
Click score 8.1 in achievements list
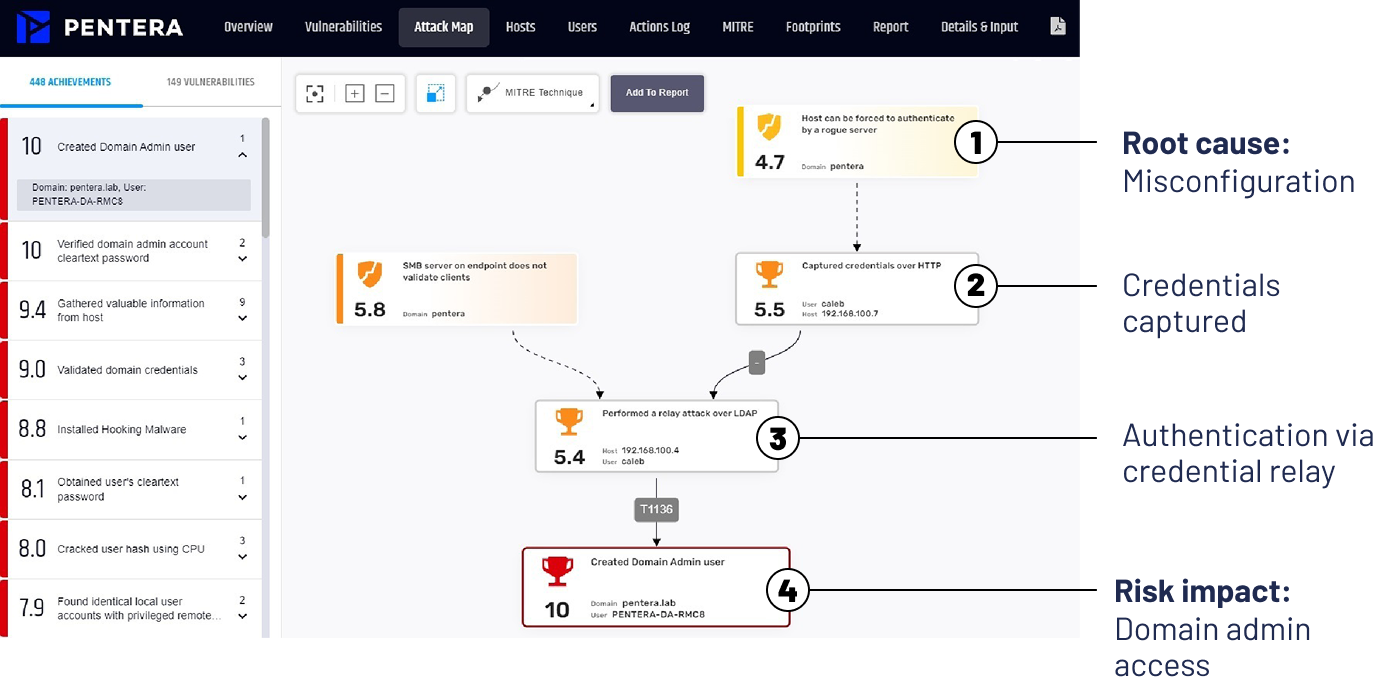pyautogui.click(x=32, y=489)
